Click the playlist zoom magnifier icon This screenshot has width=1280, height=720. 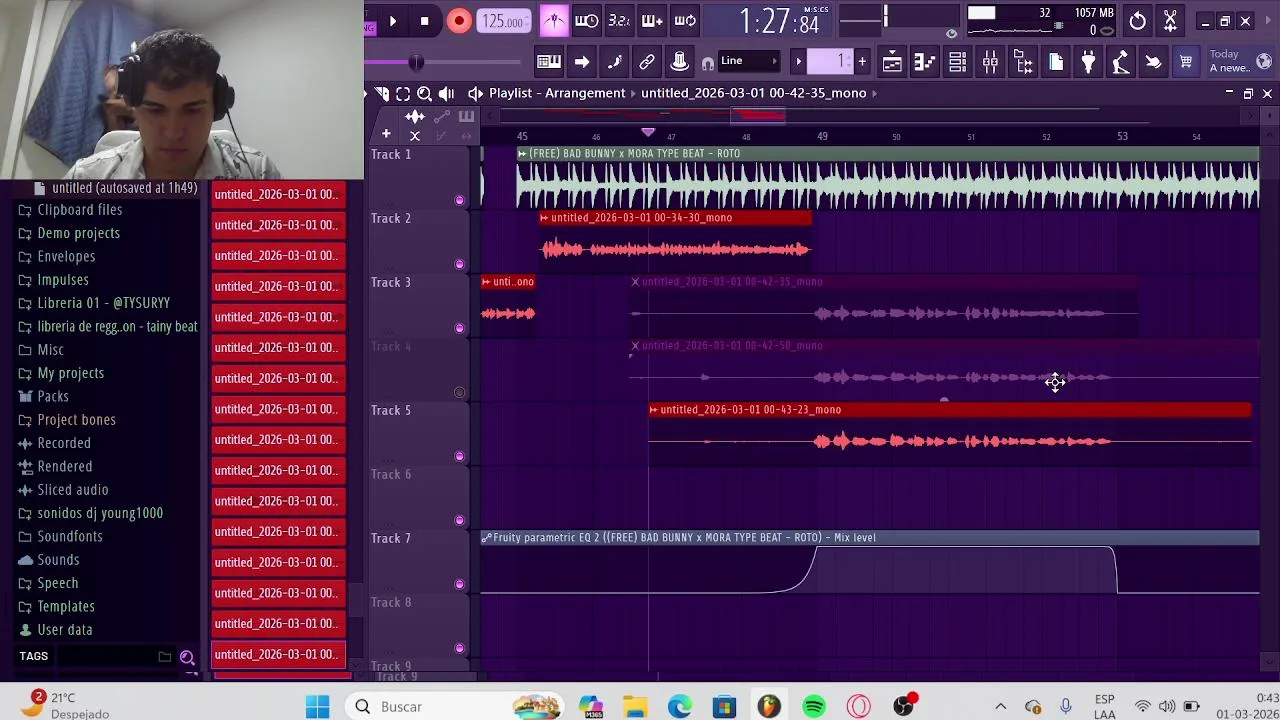[x=424, y=93]
